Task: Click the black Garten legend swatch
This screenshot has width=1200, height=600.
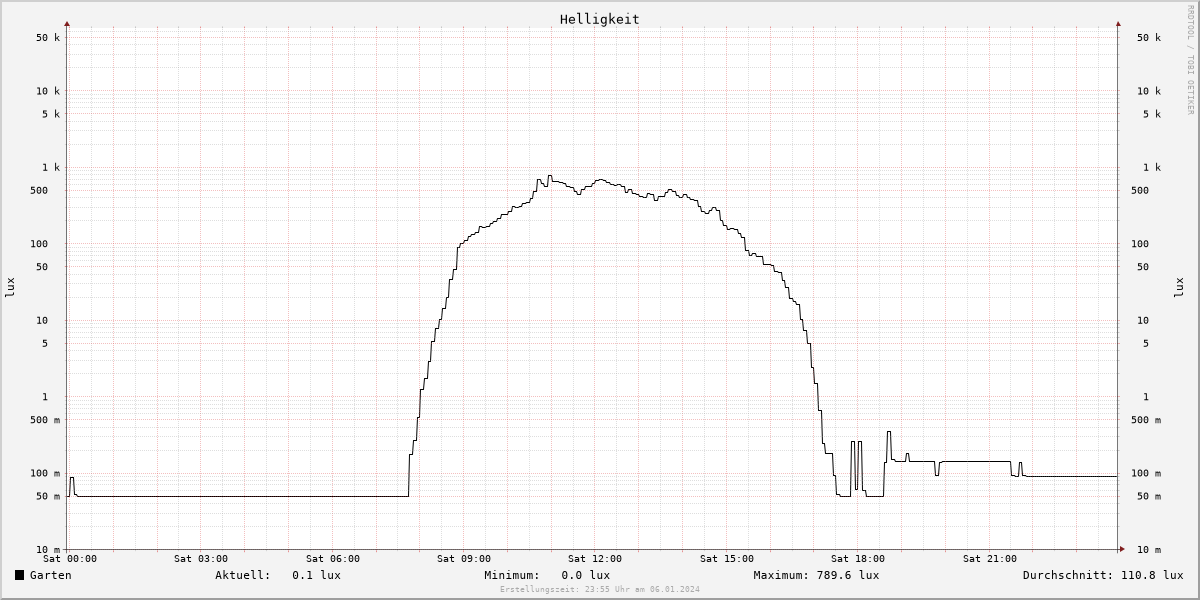Action: pos(19,575)
